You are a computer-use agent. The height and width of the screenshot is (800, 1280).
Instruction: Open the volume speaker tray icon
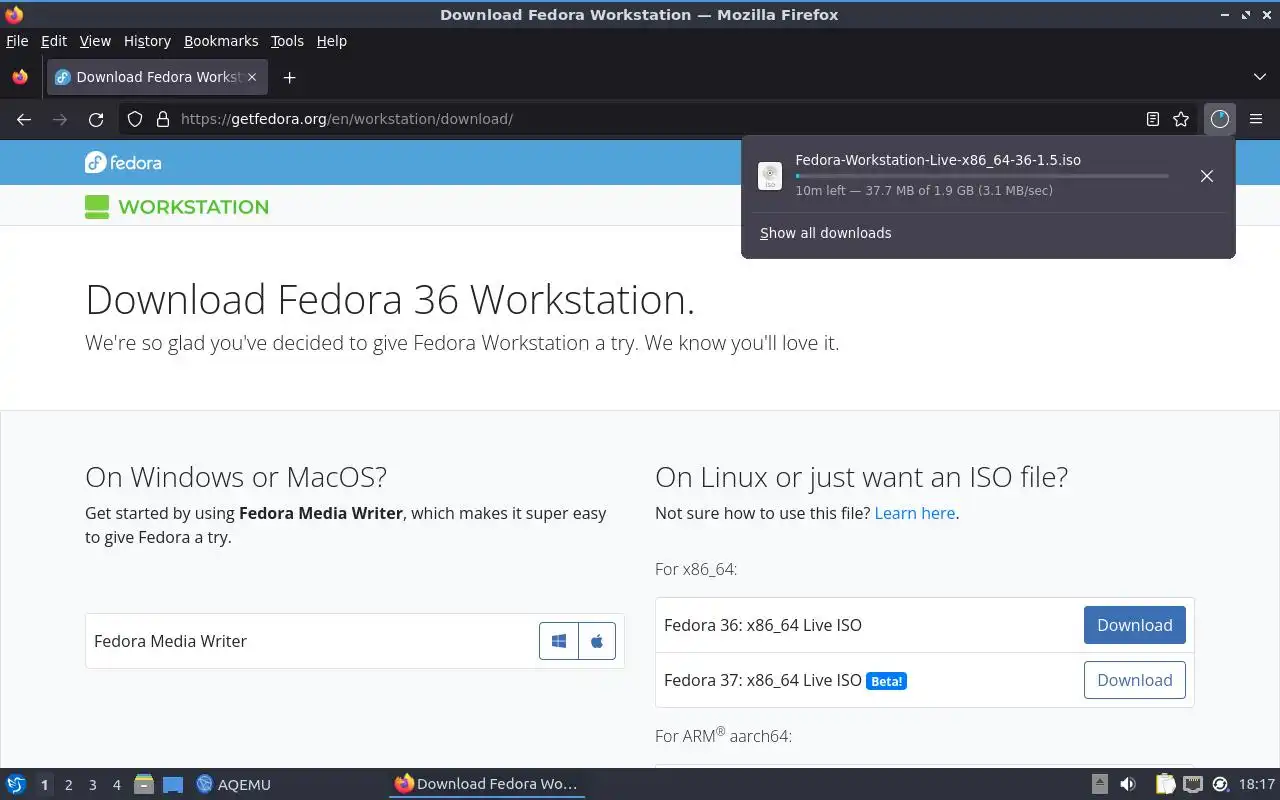click(1128, 784)
